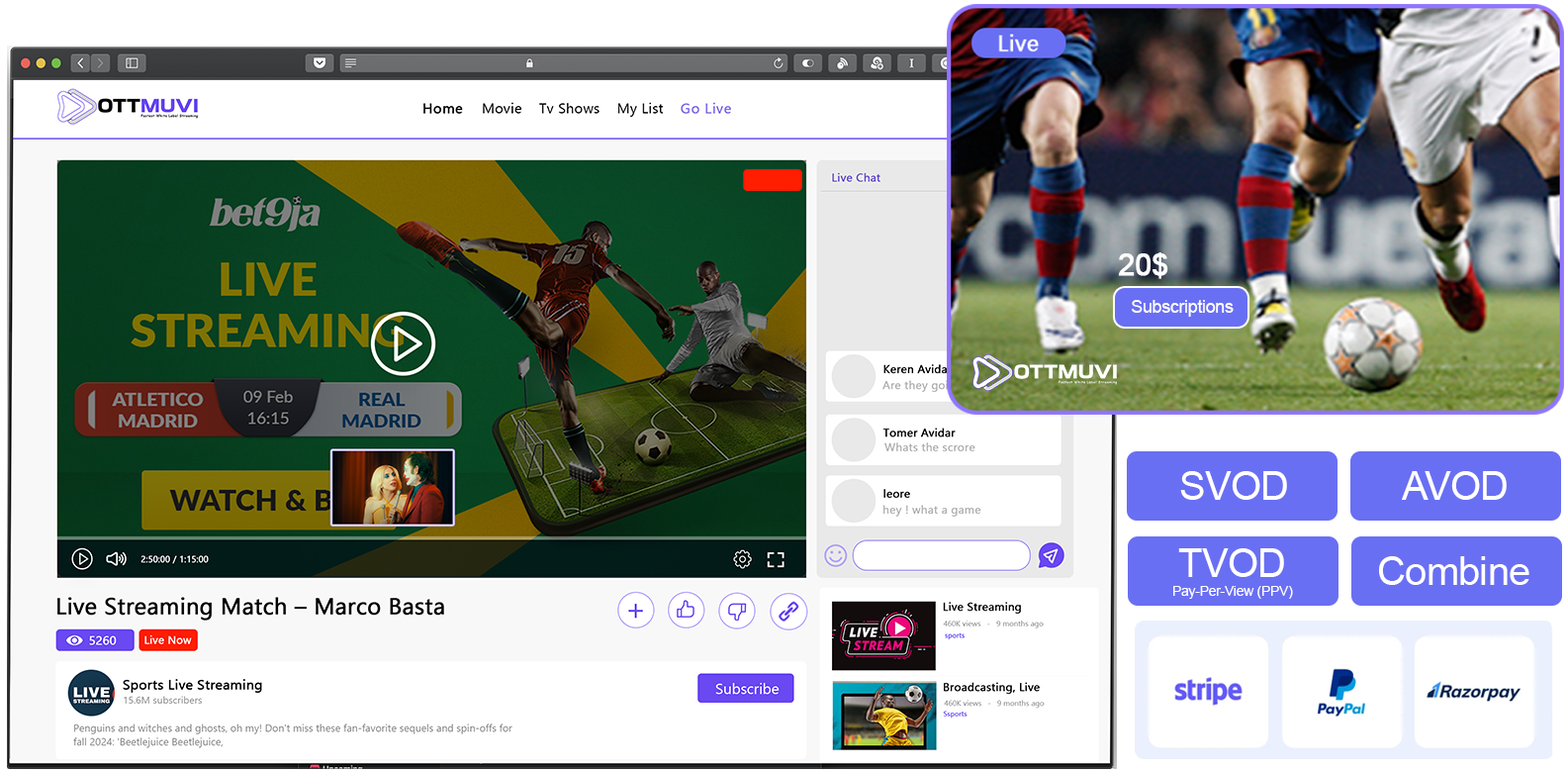Click the small play button in player controls

(x=82, y=559)
